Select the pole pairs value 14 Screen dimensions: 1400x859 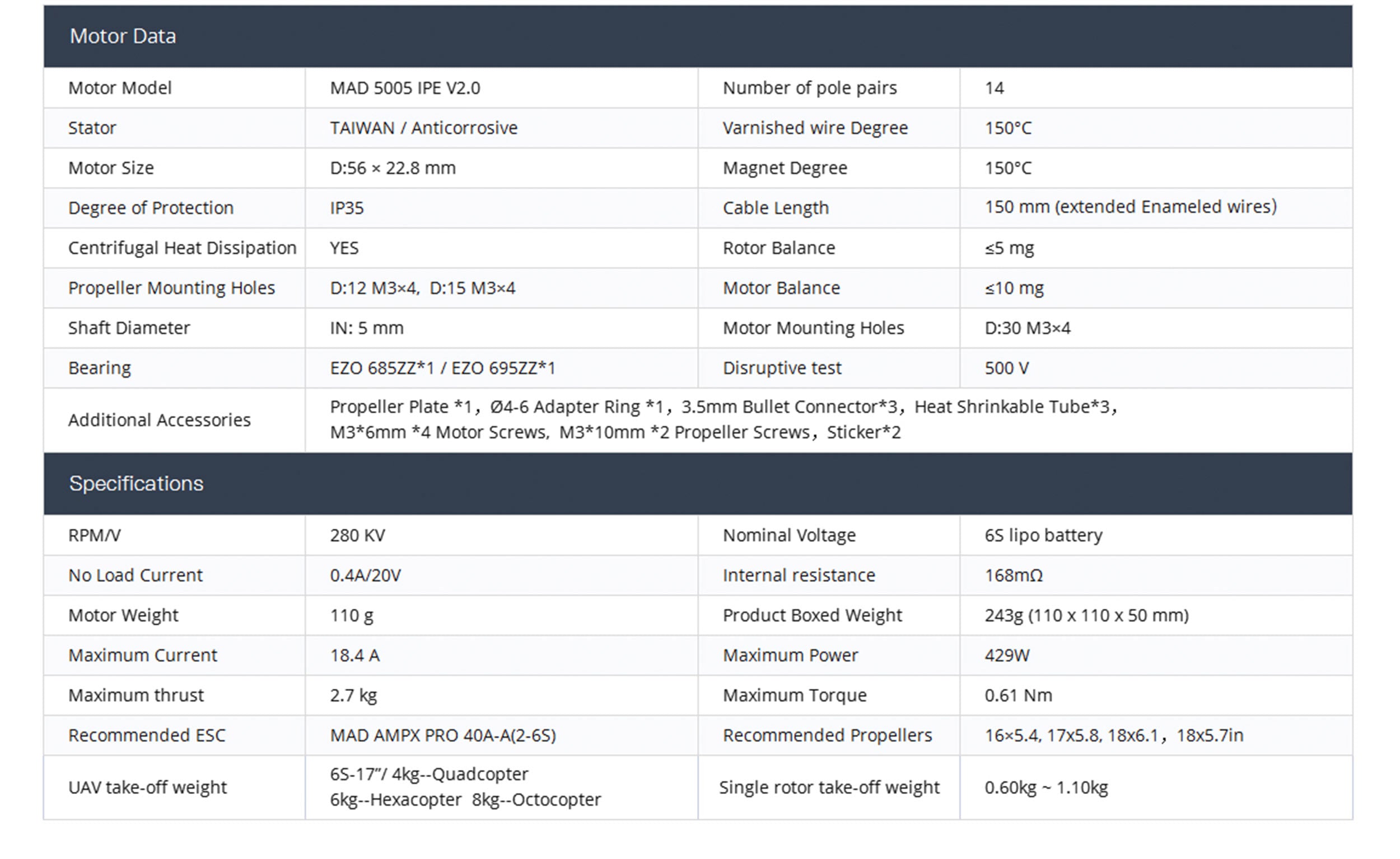[x=995, y=88]
